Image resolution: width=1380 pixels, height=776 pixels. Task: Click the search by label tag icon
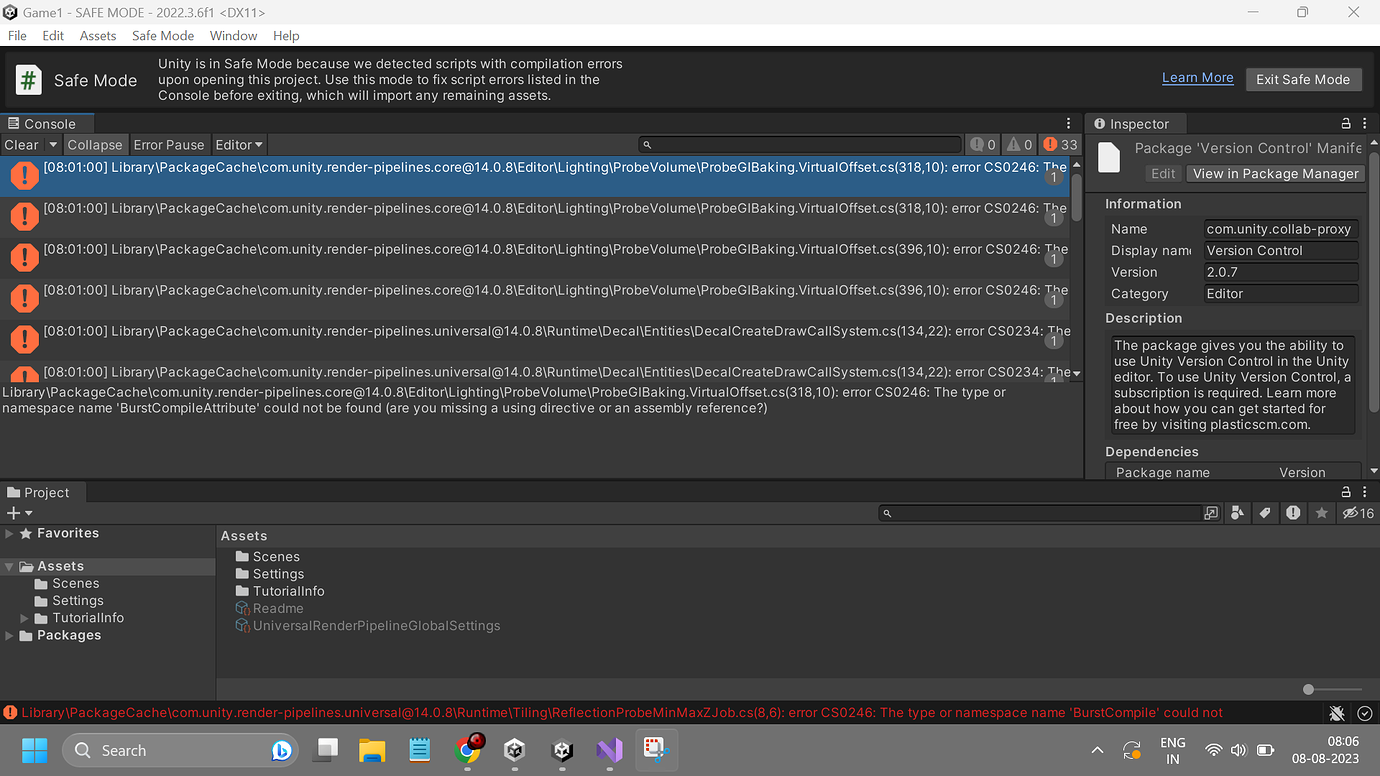tap(1265, 513)
